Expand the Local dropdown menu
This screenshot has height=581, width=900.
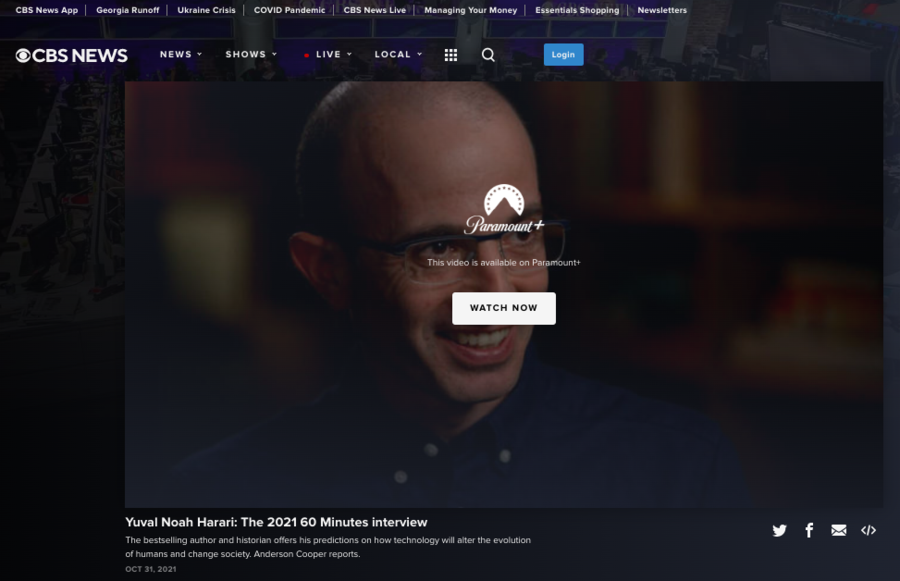click(398, 55)
